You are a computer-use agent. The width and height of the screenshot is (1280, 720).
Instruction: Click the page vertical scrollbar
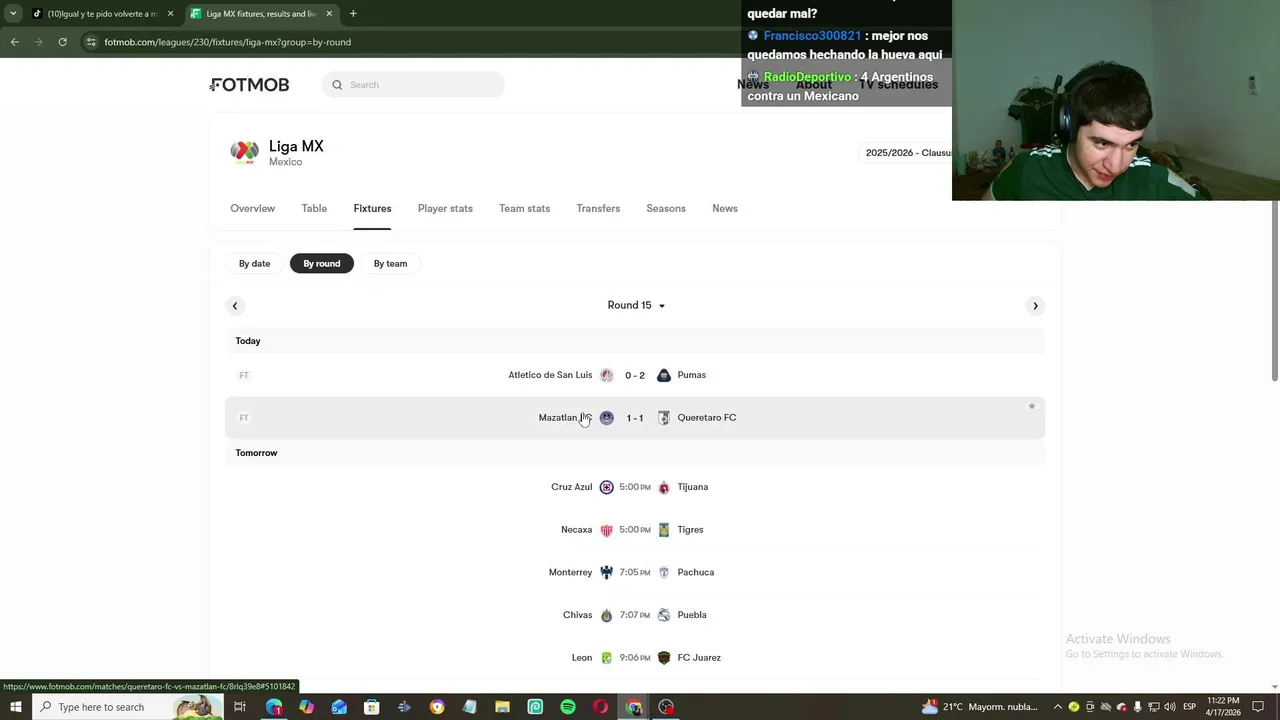click(1275, 290)
